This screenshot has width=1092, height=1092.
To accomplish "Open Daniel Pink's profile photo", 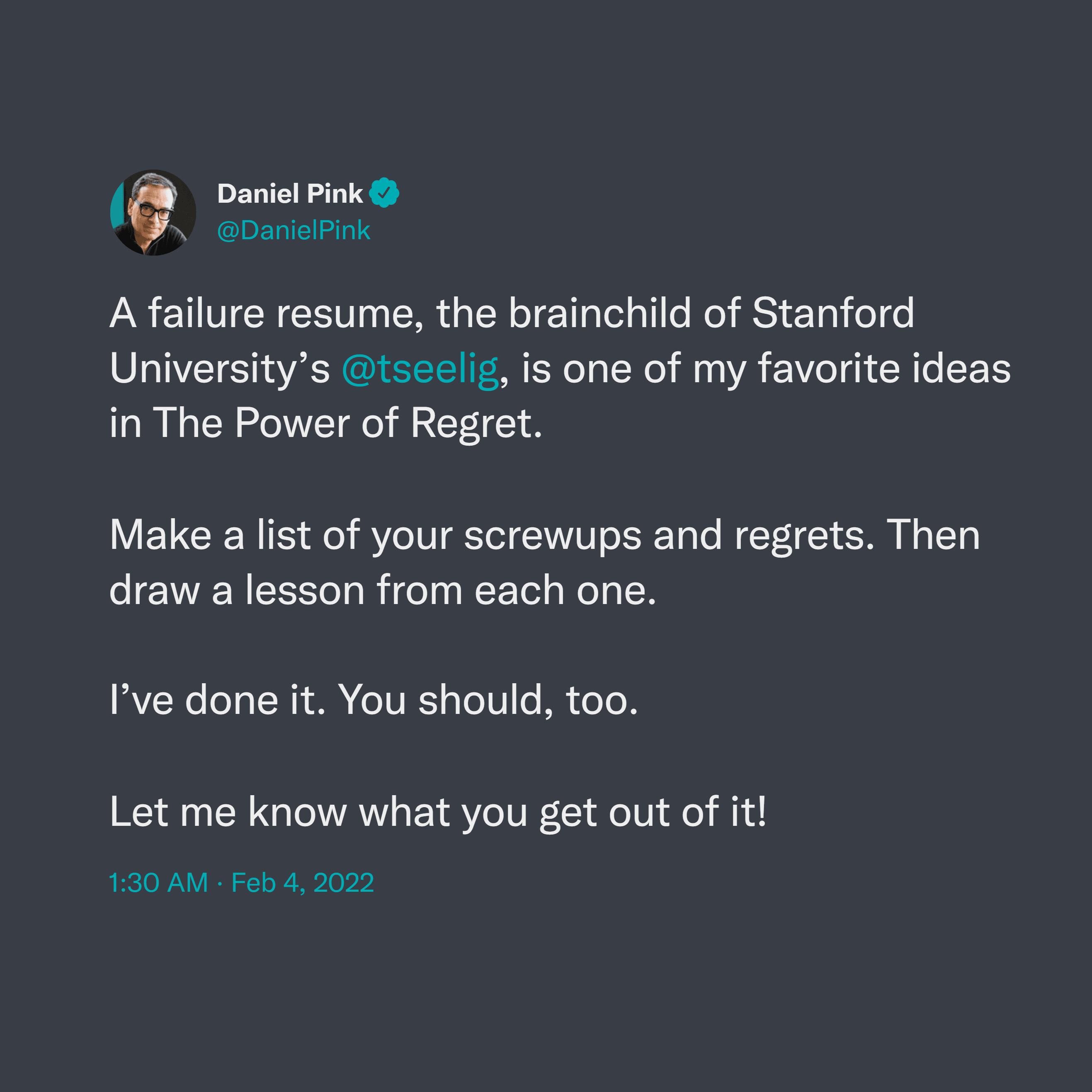I will [x=153, y=213].
